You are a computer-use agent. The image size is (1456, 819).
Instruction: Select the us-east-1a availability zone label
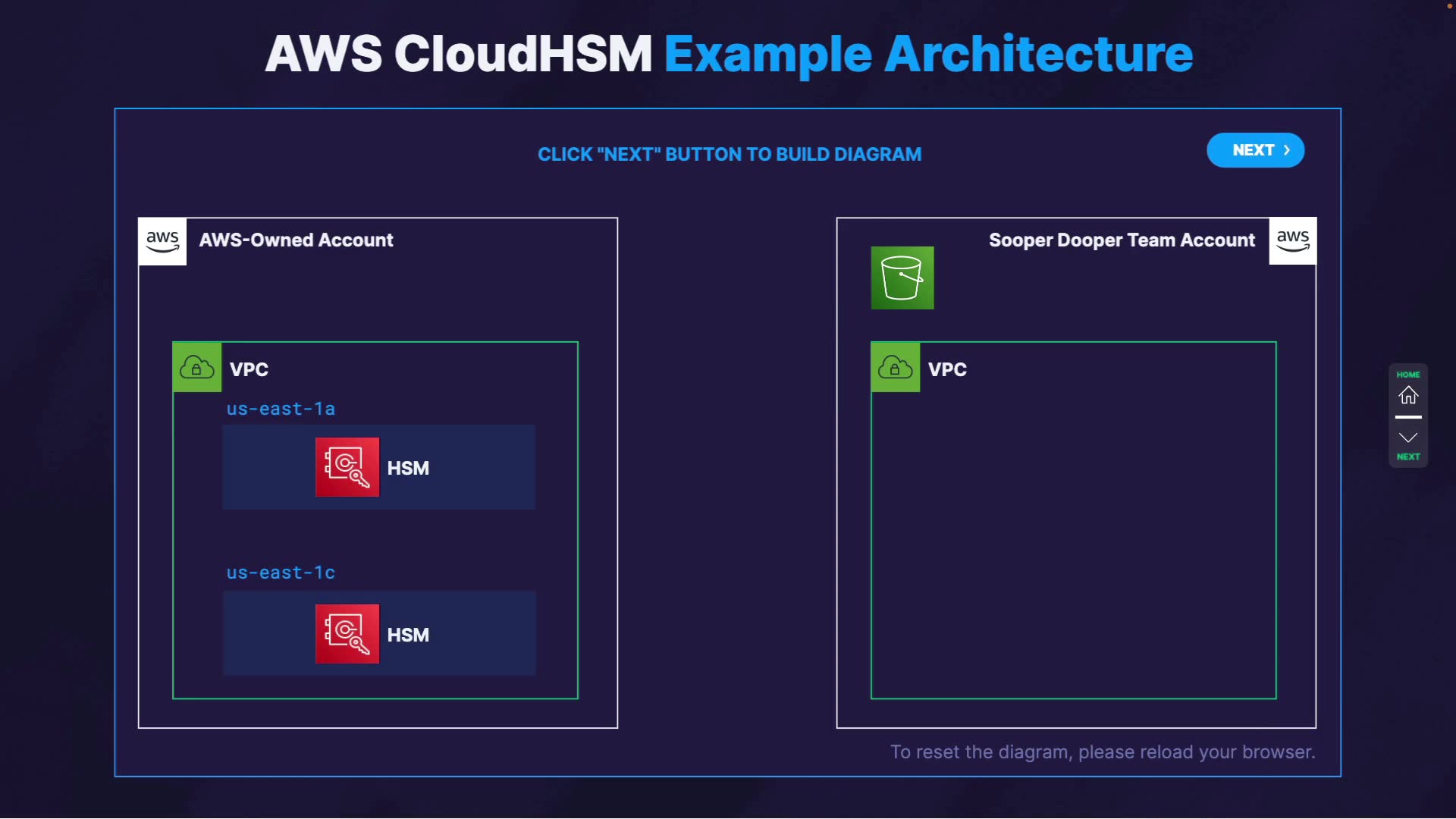pos(281,409)
